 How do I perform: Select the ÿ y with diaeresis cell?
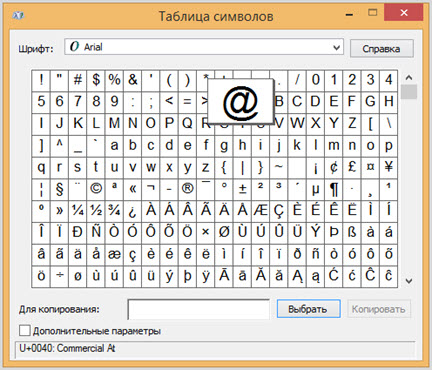tap(206, 276)
